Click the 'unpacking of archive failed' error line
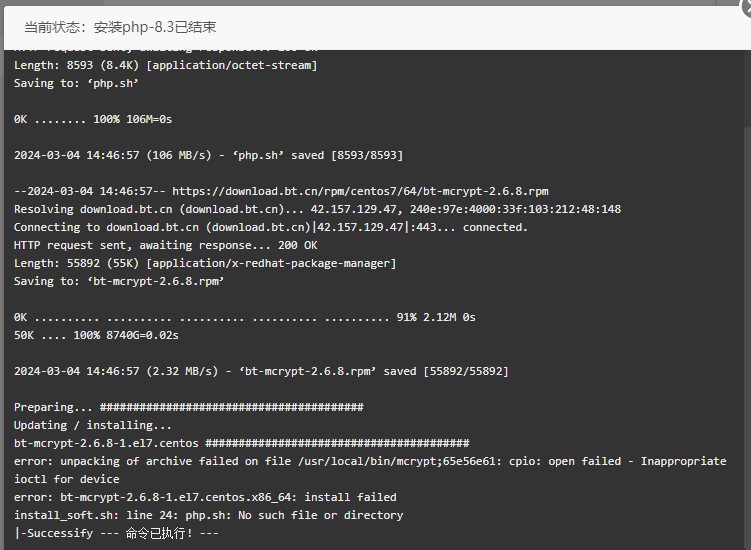The image size is (751, 550). click(x=370, y=470)
